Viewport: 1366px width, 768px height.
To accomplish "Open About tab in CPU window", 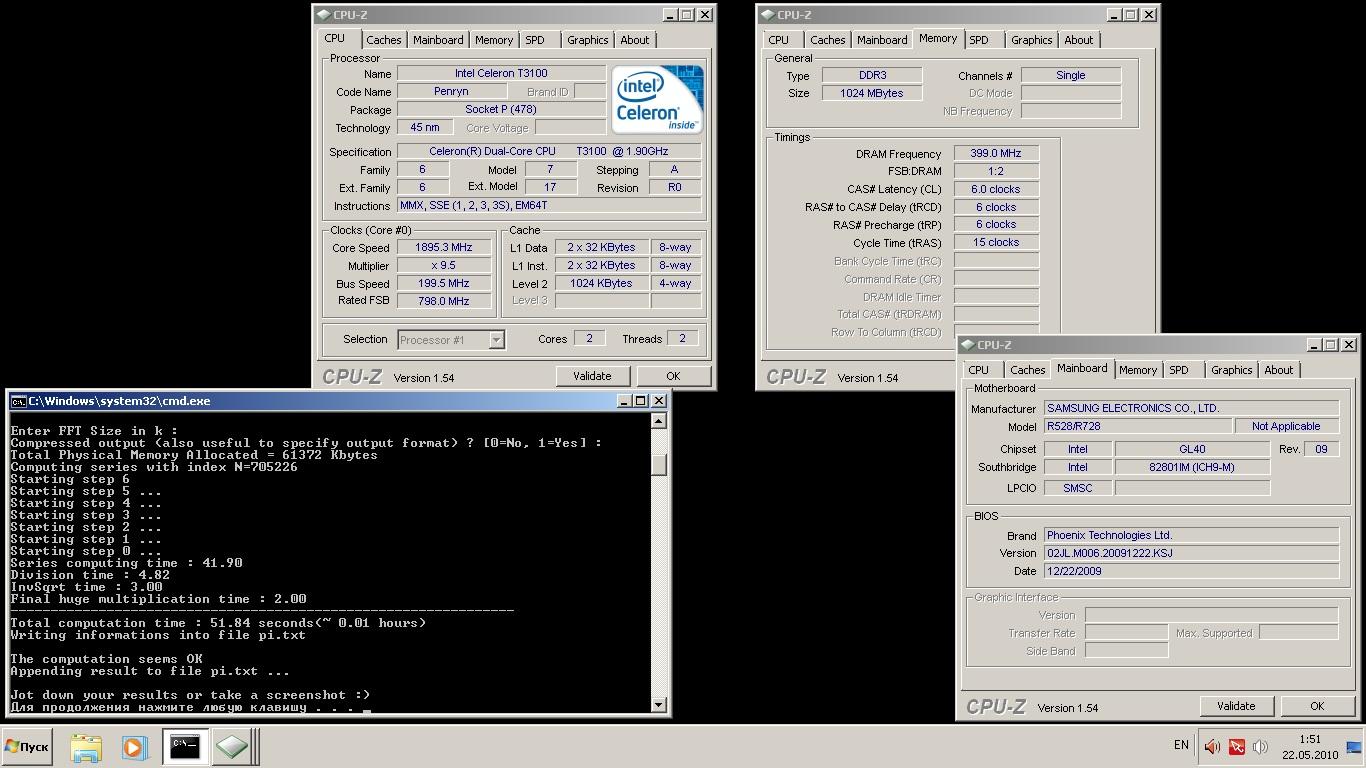I will pyautogui.click(x=635, y=40).
